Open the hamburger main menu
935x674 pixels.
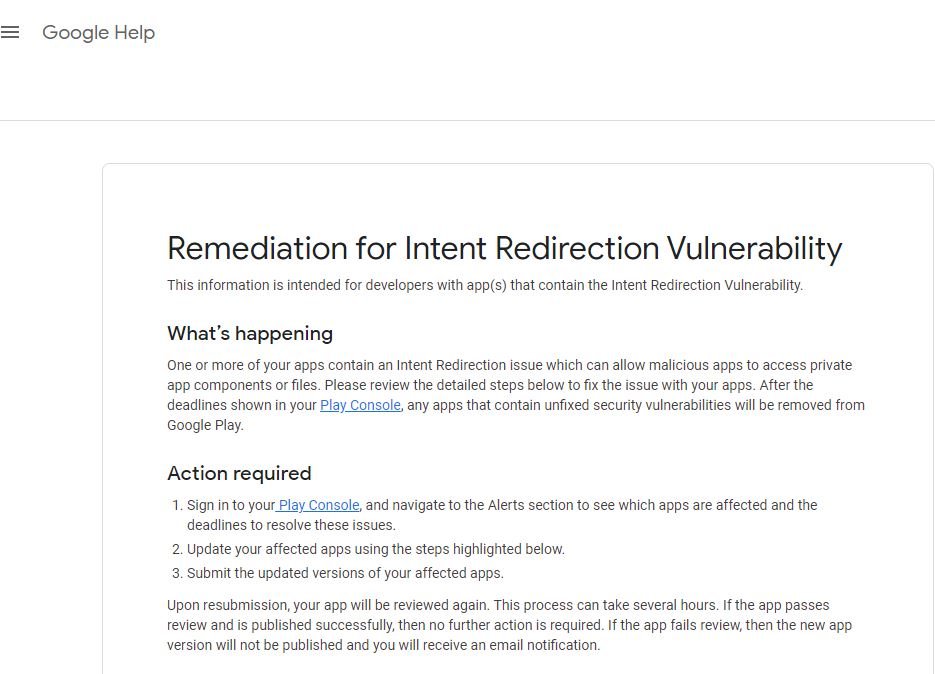[x=10, y=33]
